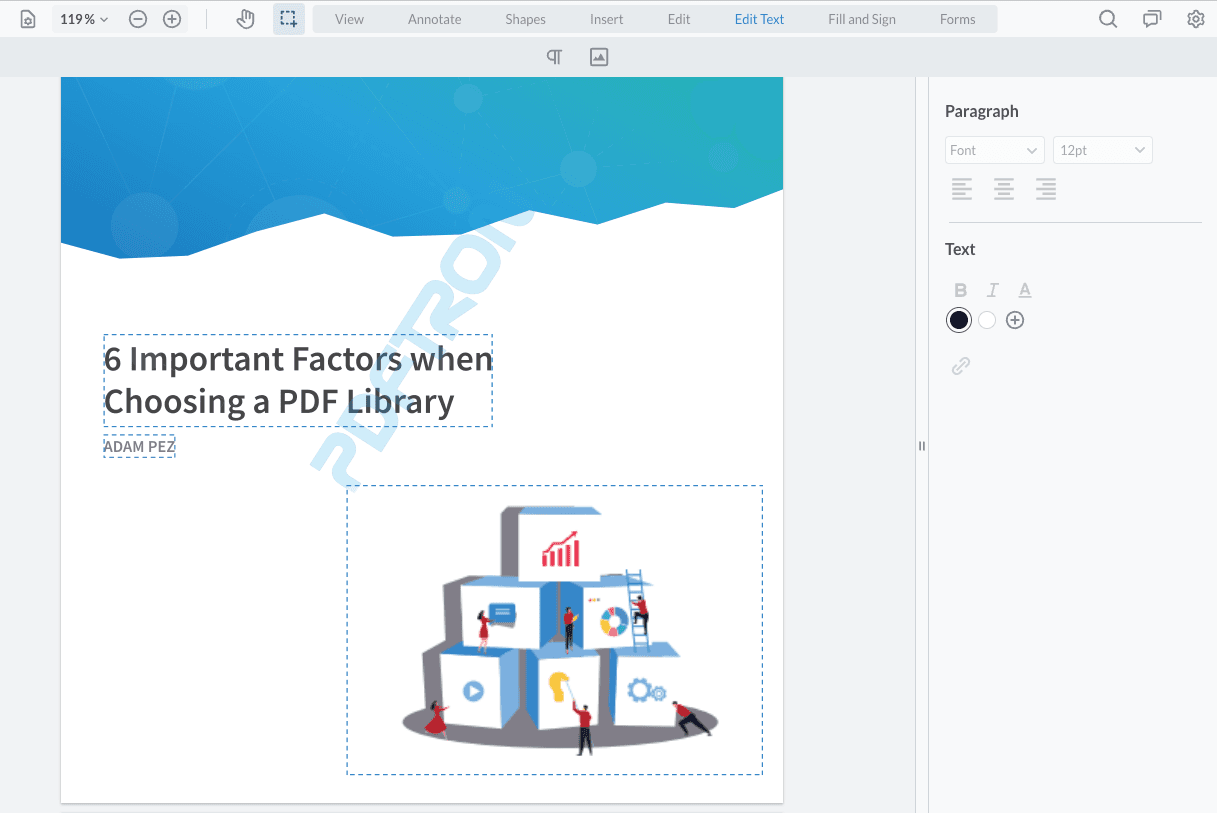This screenshot has width=1217, height=813.
Task: Open the search magnifier icon
Action: coord(1108,19)
